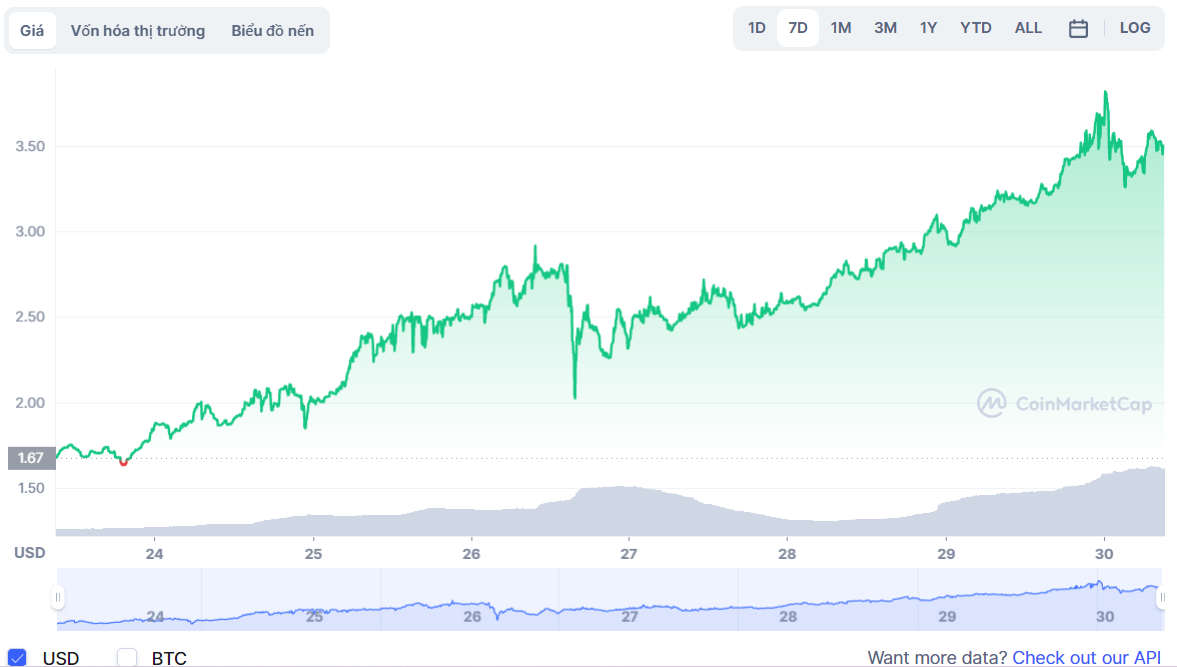Switch chart to 1M range
The width and height of the screenshot is (1177, 667).
[x=841, y=29]
